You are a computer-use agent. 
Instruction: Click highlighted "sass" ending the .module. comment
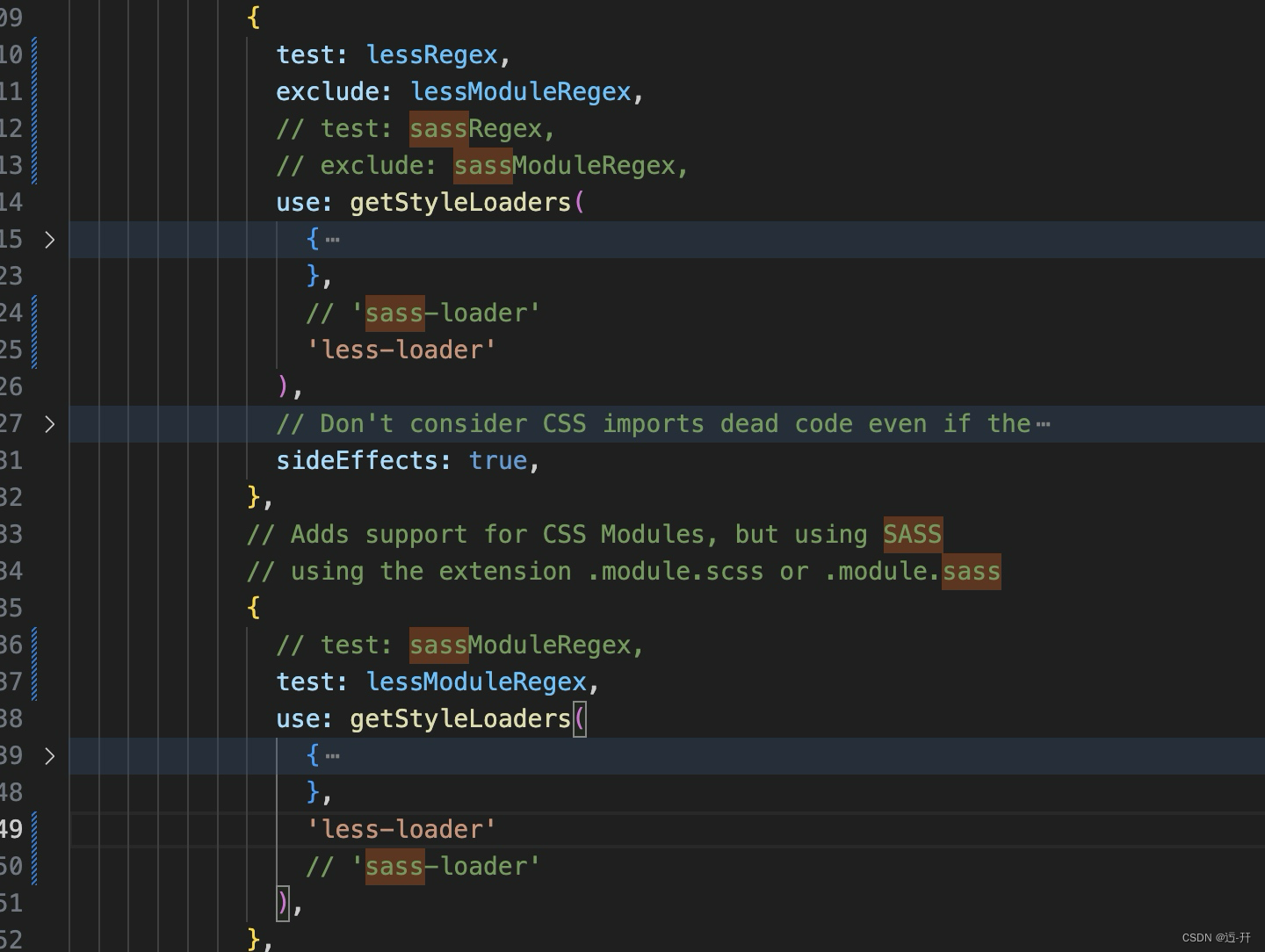pos(972,571)
